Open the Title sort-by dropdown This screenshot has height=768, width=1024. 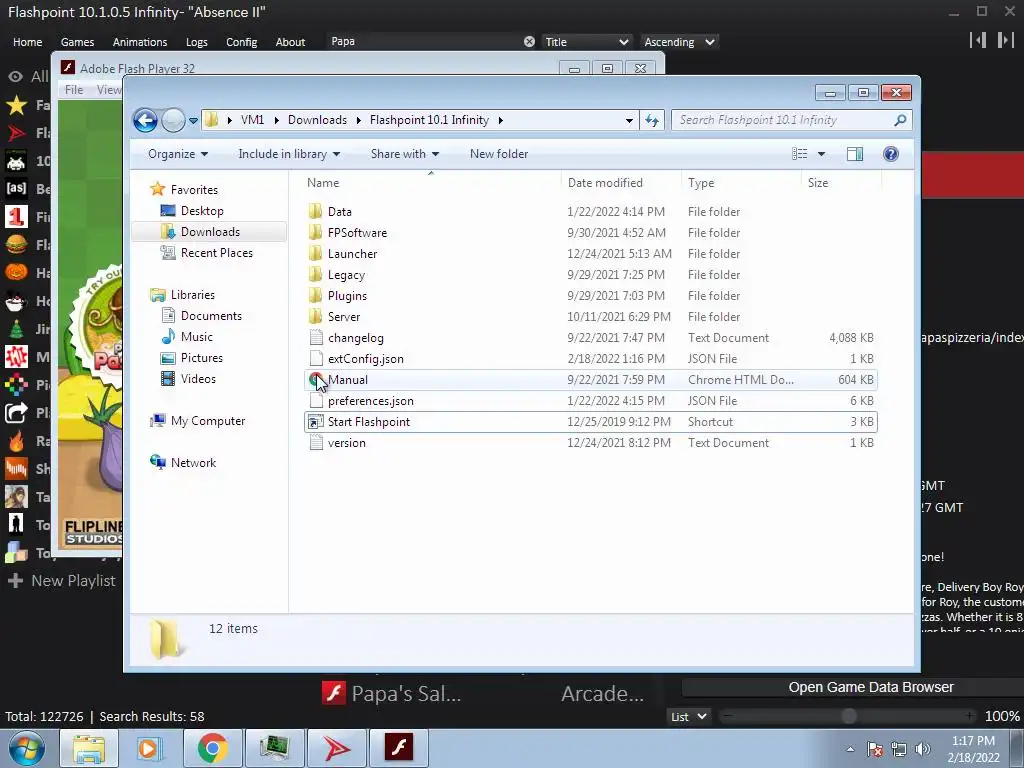[586, 42]
